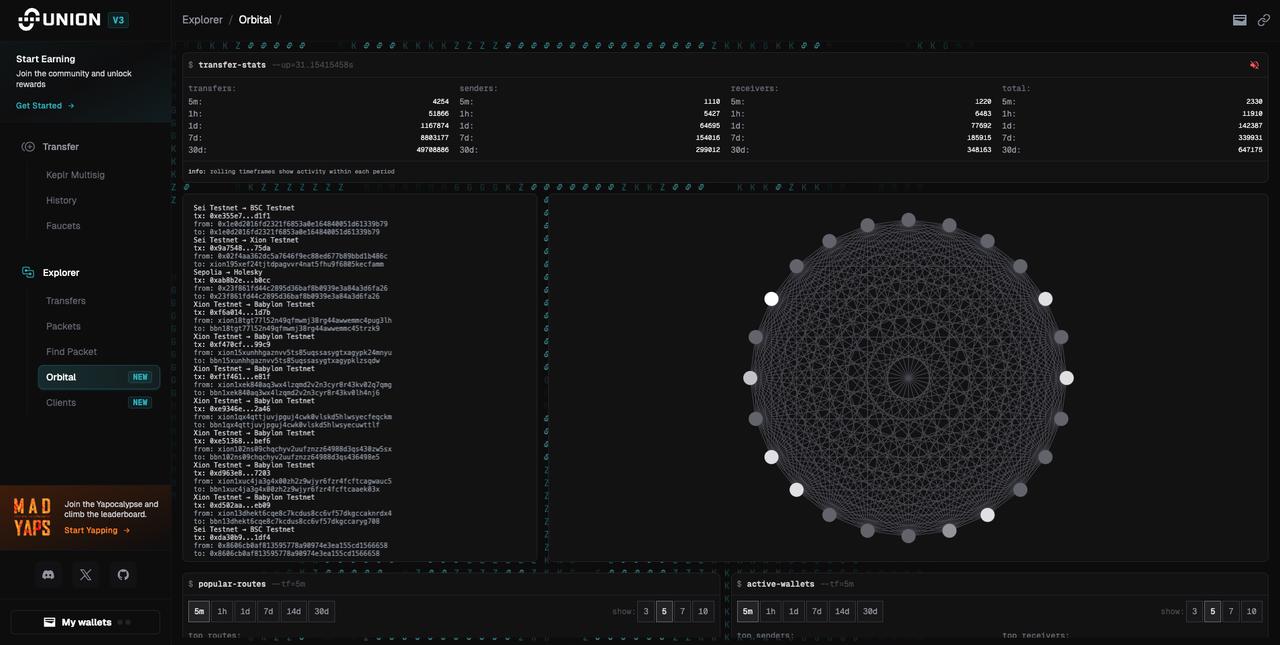Click the wallet icon in the top-right header
Image resolution: width=1280 pixels, height=645 pixels.
[1239, 20]
